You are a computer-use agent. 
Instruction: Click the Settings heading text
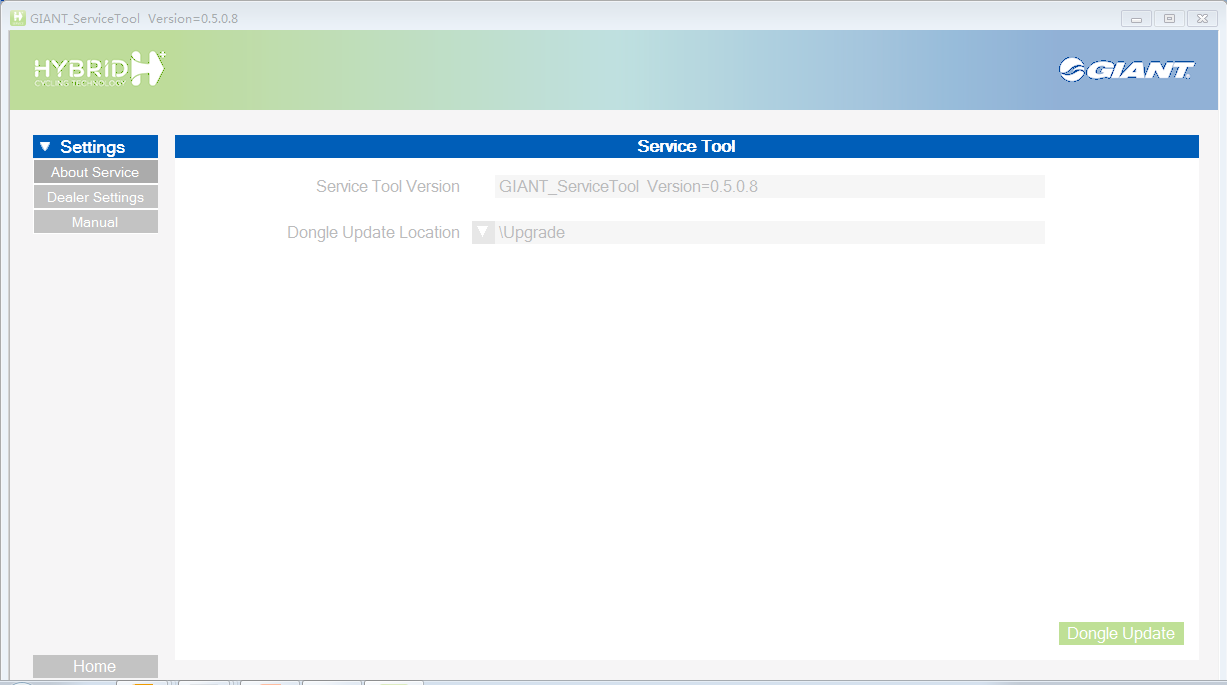pyautogui.click(x=92, y=147)
